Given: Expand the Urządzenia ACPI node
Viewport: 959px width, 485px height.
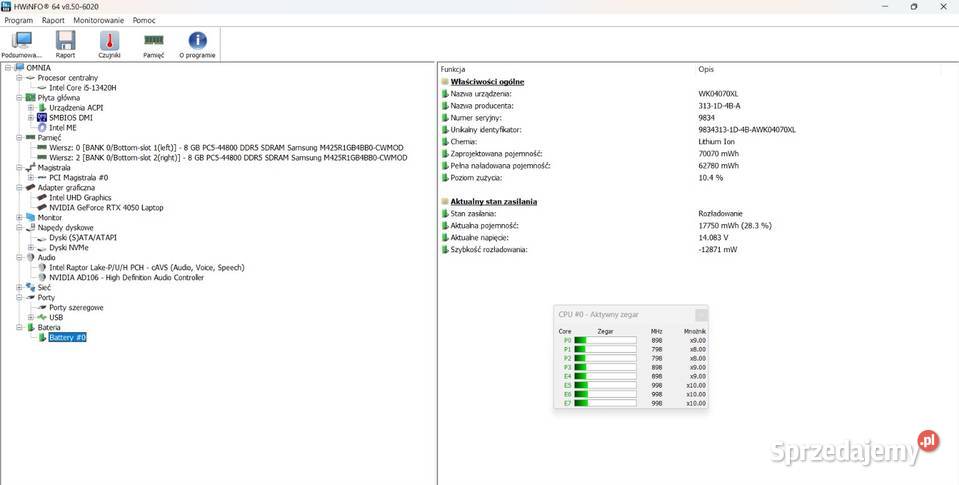Looking at the screenshot, I should coord(31,108).
